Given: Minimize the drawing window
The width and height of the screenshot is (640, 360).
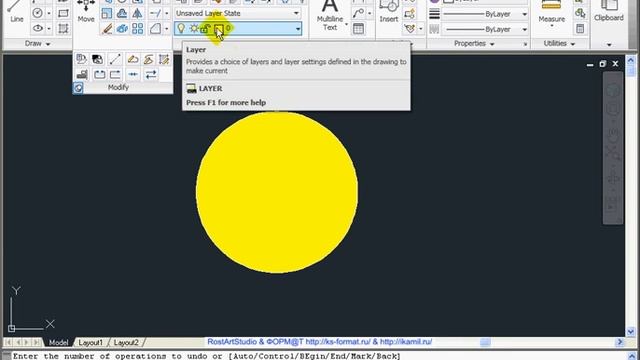Looking at the screenshot, I should [590, 64].
